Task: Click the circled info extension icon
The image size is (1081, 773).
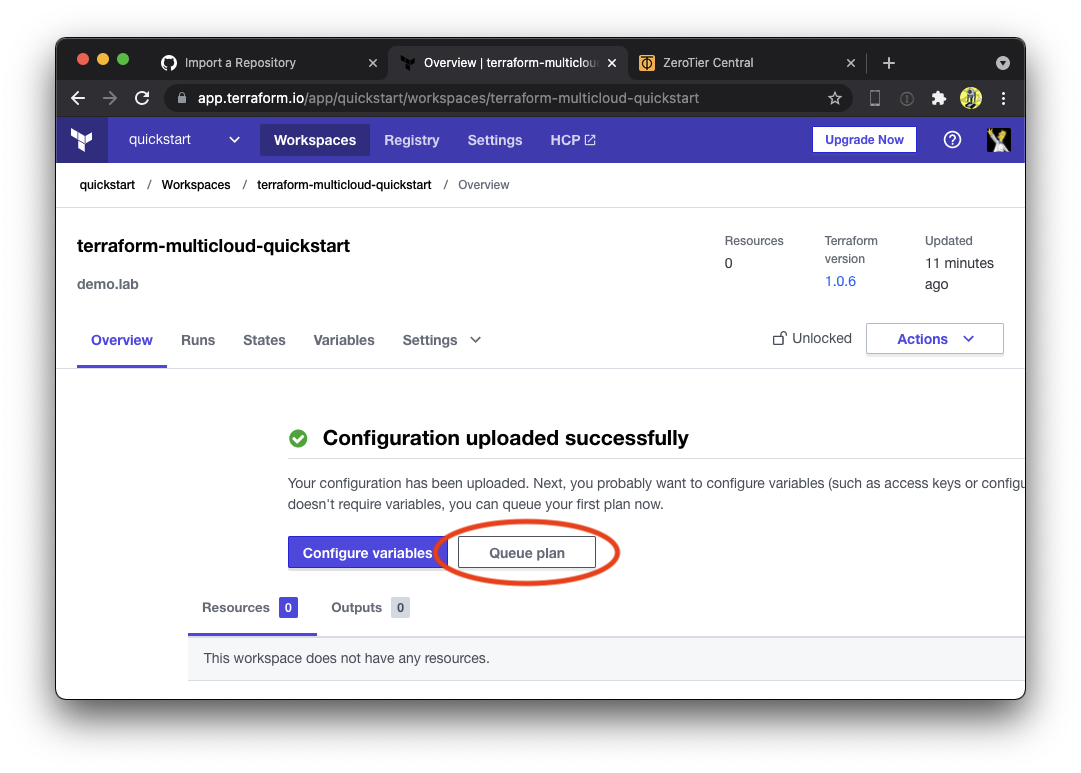Action: coord(907,99)
